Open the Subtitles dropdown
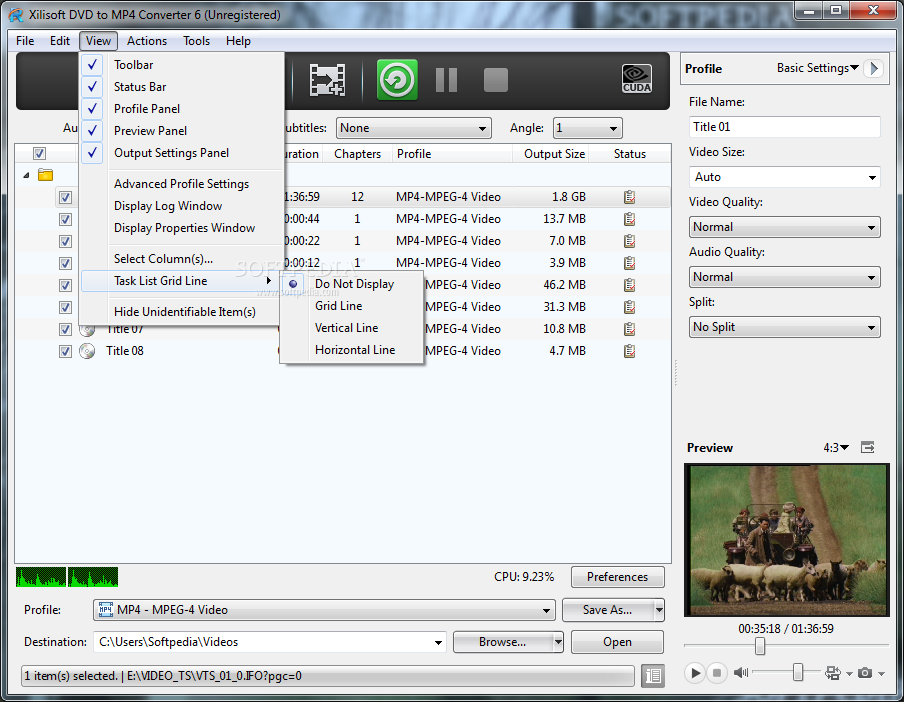The height and width of the screenshot is (702, 904). (x=413, y=128)
